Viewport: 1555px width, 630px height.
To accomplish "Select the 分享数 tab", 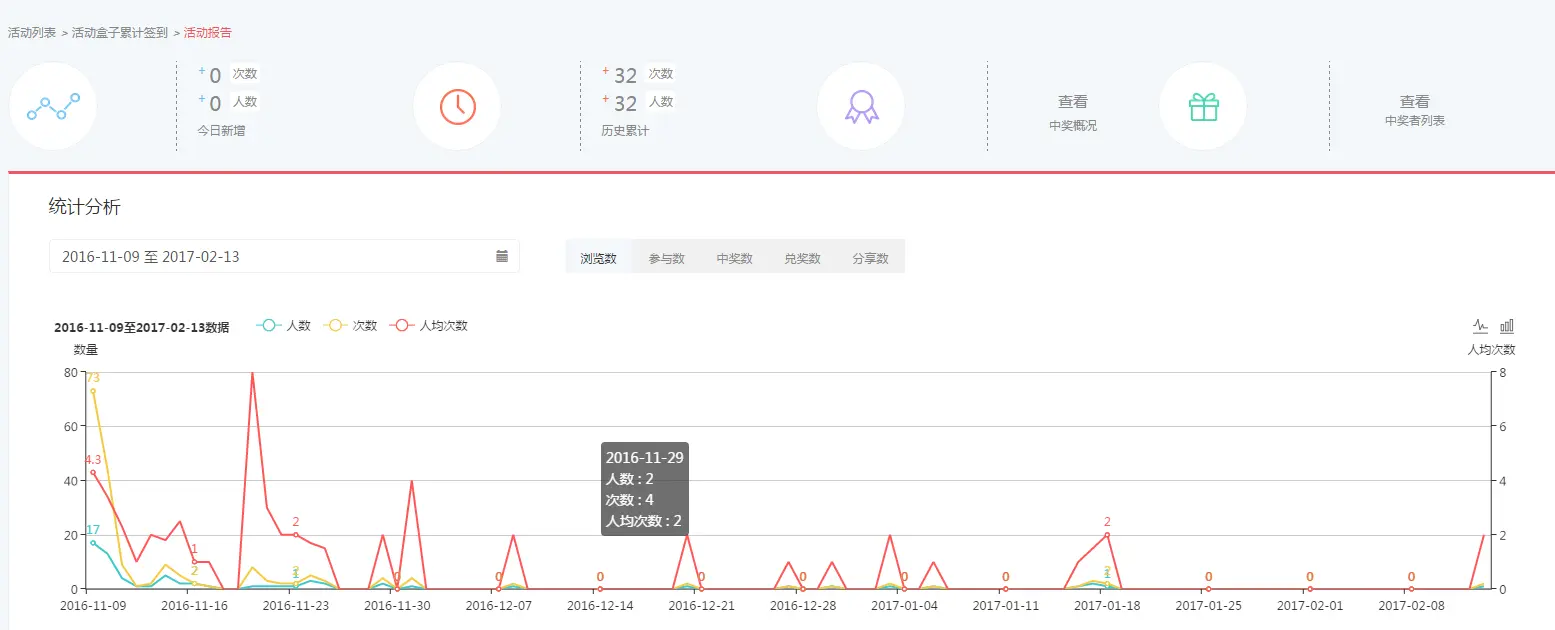I will point(870,256).
